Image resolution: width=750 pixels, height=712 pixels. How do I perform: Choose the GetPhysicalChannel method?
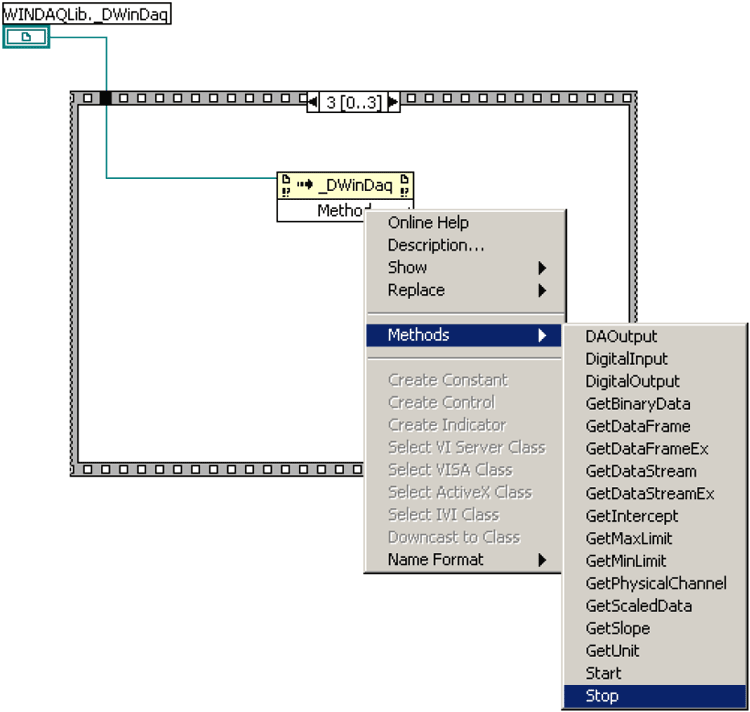tap(655, 583)
